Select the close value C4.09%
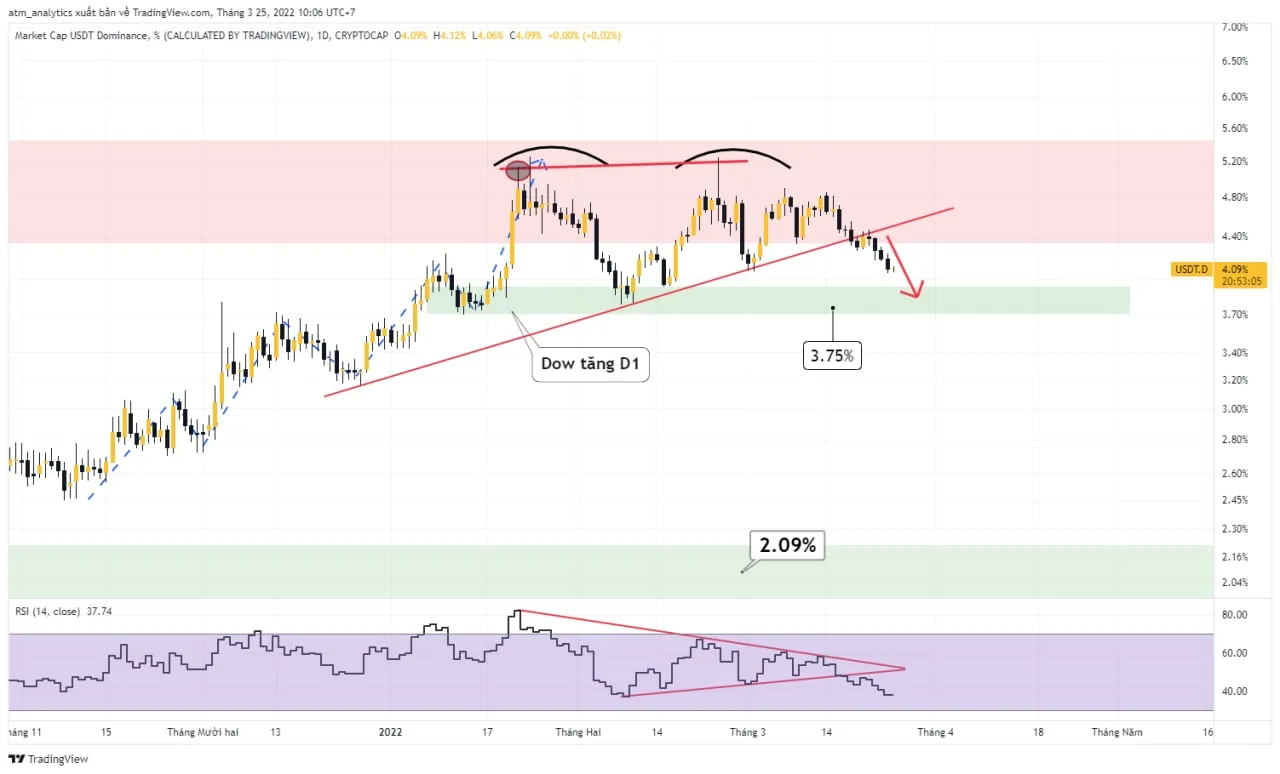 point(526,36)
